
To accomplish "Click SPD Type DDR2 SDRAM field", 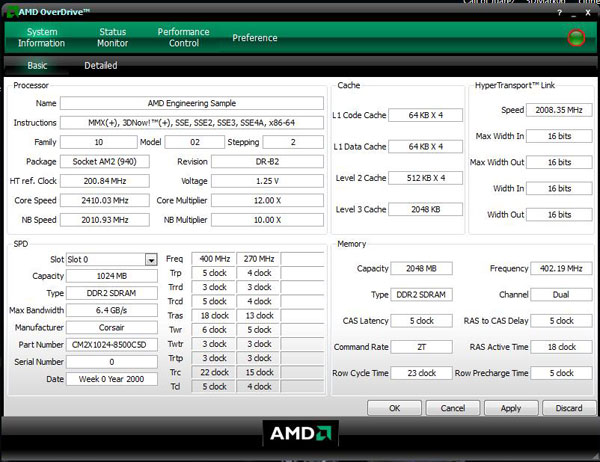I will coord(112,293).
